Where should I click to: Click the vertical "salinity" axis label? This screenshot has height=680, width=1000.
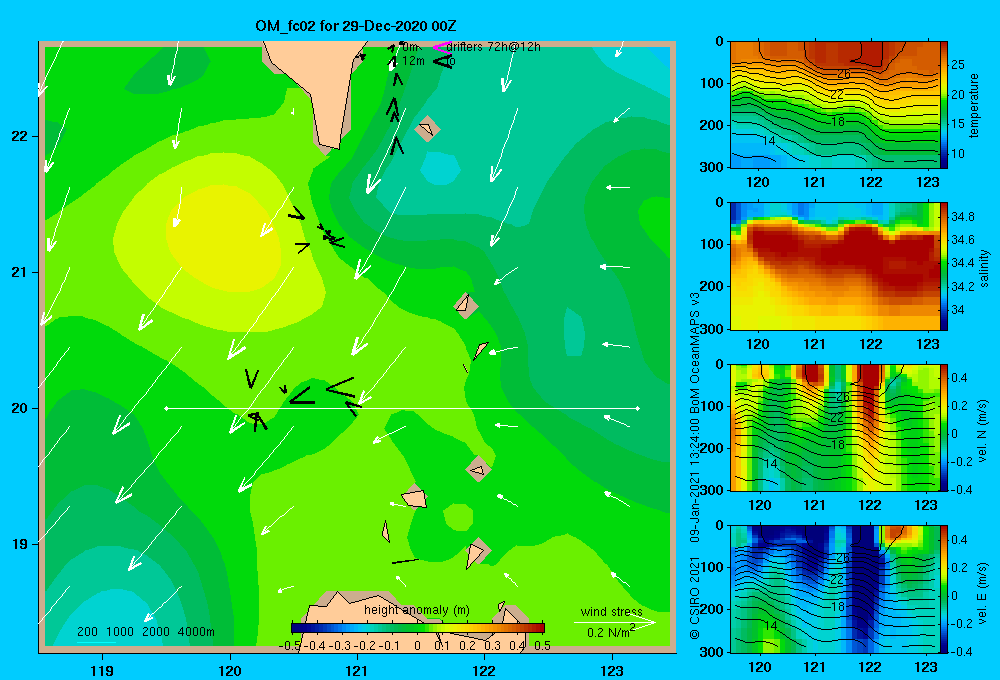[984, 268]
